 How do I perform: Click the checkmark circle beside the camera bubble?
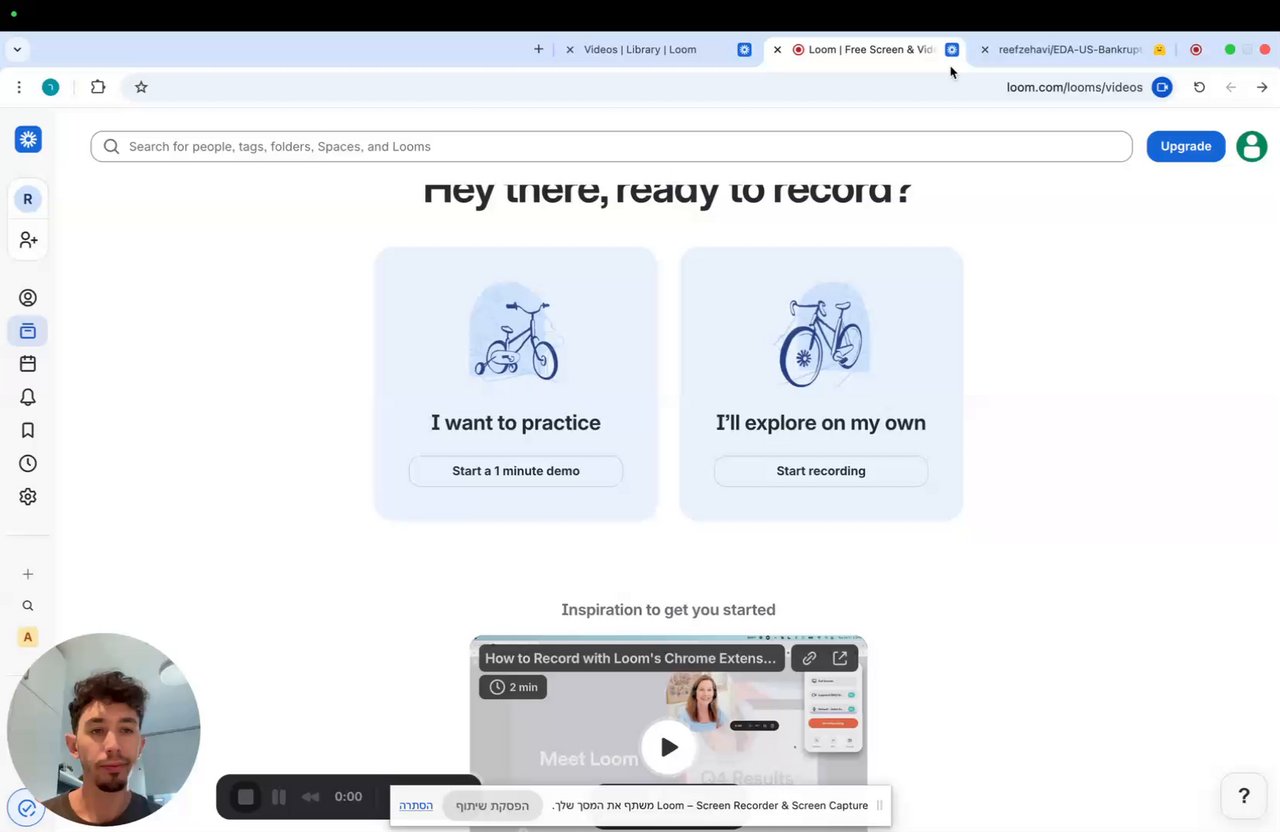click(x=27, y=808)
